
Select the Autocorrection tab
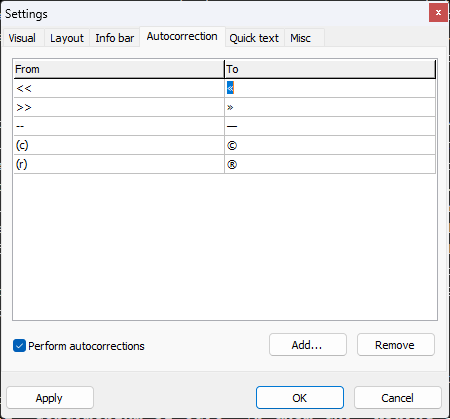click(182, 36)
